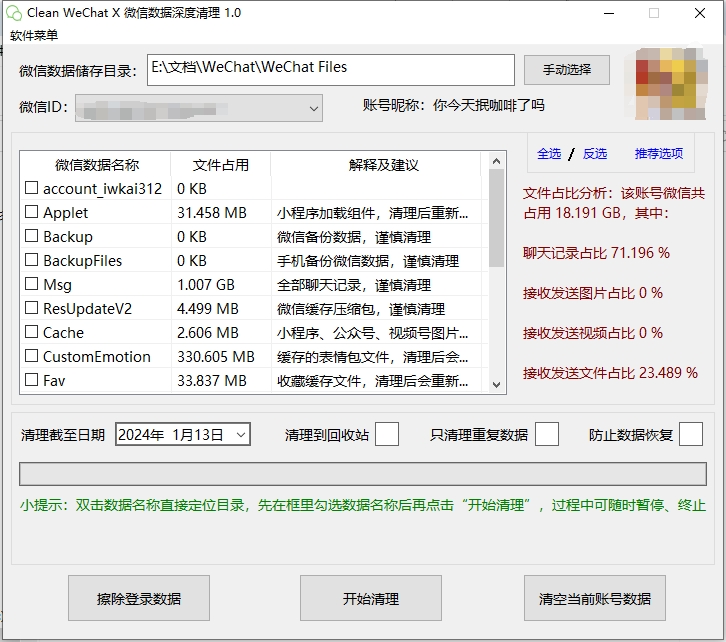Click the 4.499 MB ResUpdateV2 size
The image size is (726, 642).
(x=207, y=309)
